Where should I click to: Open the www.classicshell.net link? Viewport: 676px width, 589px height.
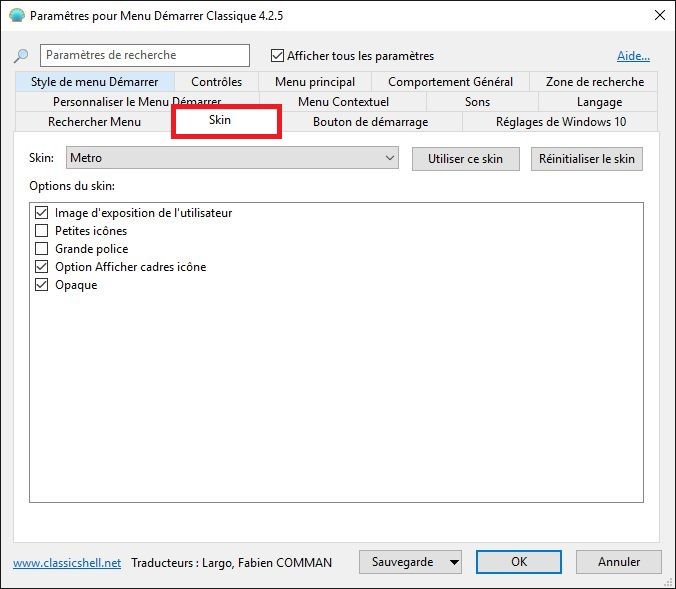pos(67,563)
